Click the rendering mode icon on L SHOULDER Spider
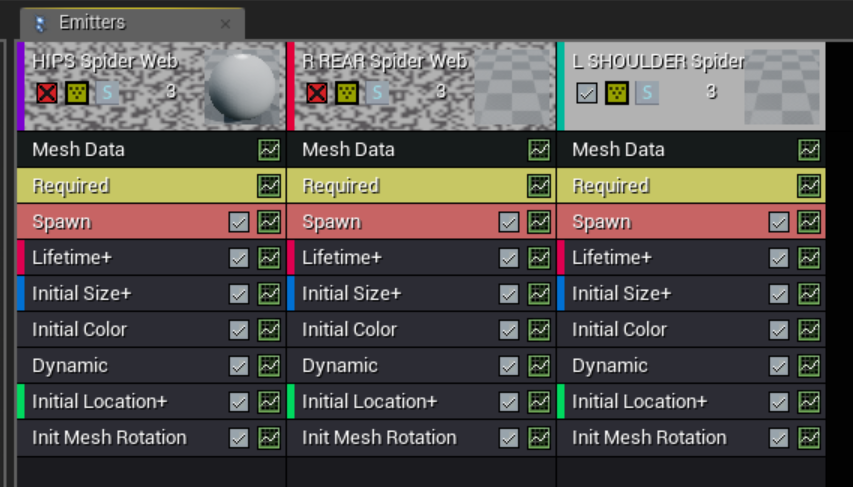 pos(617,93)
